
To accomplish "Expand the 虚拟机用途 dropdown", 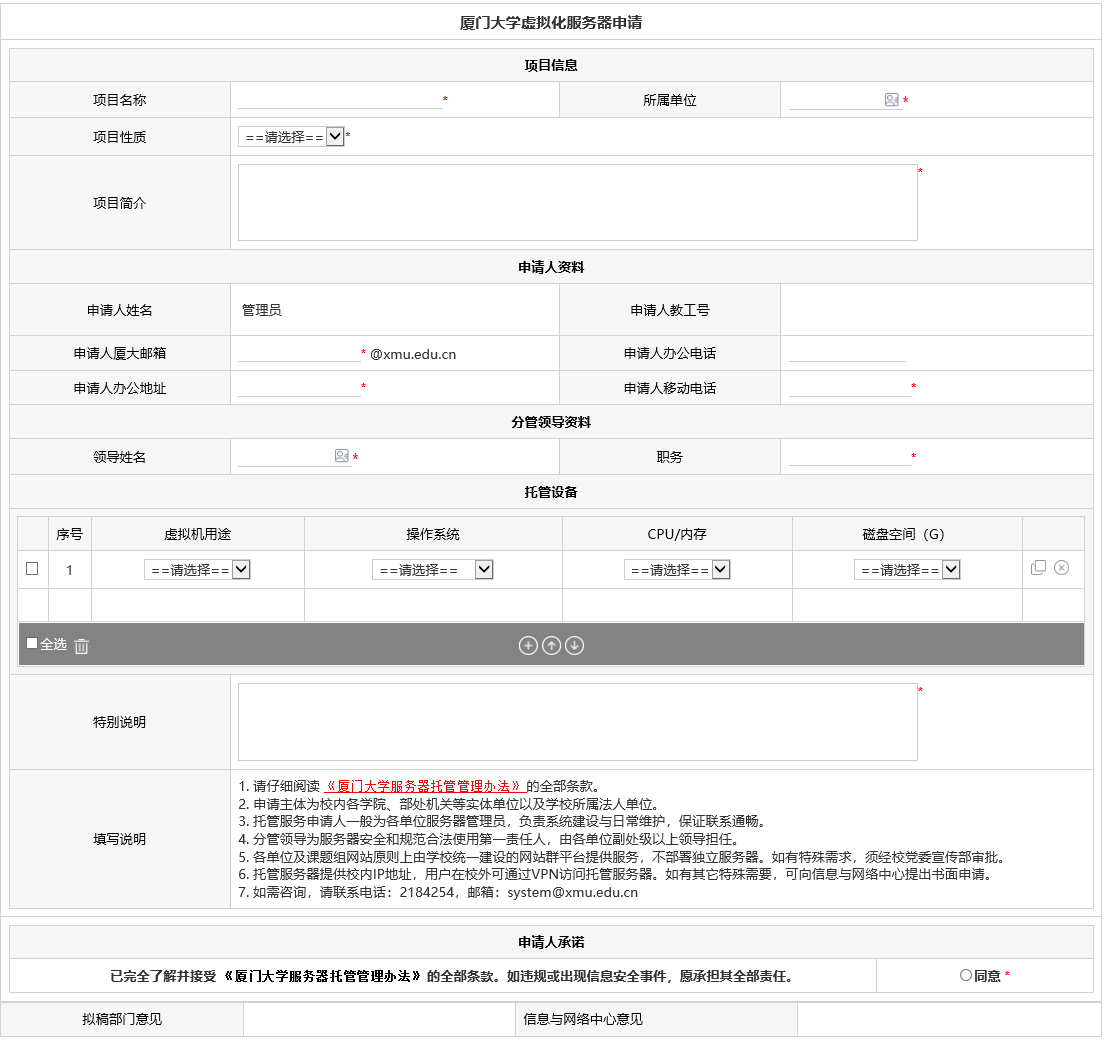I will click(x=197, y=570).
